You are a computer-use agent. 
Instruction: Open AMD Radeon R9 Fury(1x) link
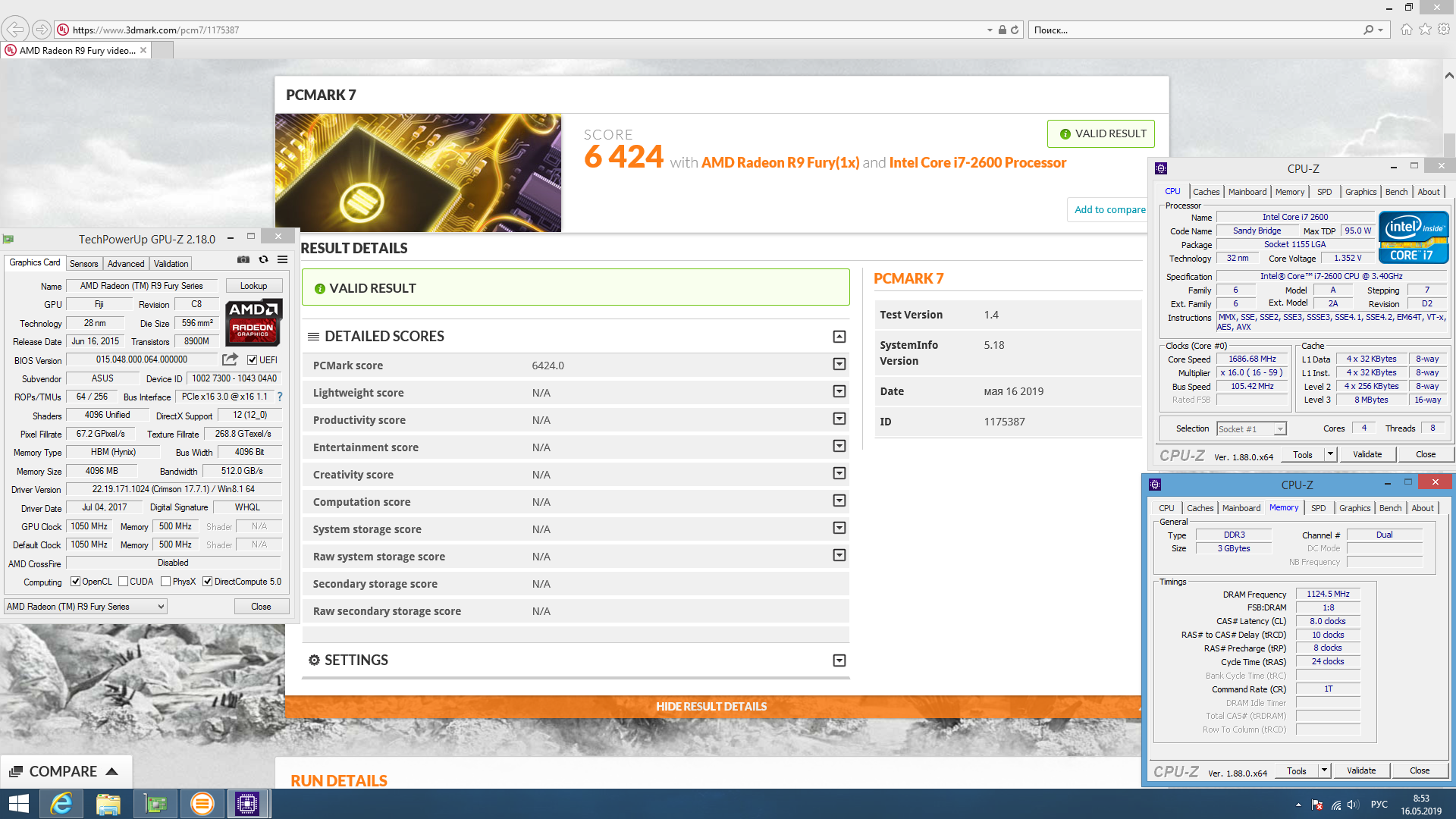(x=780, y=162)
